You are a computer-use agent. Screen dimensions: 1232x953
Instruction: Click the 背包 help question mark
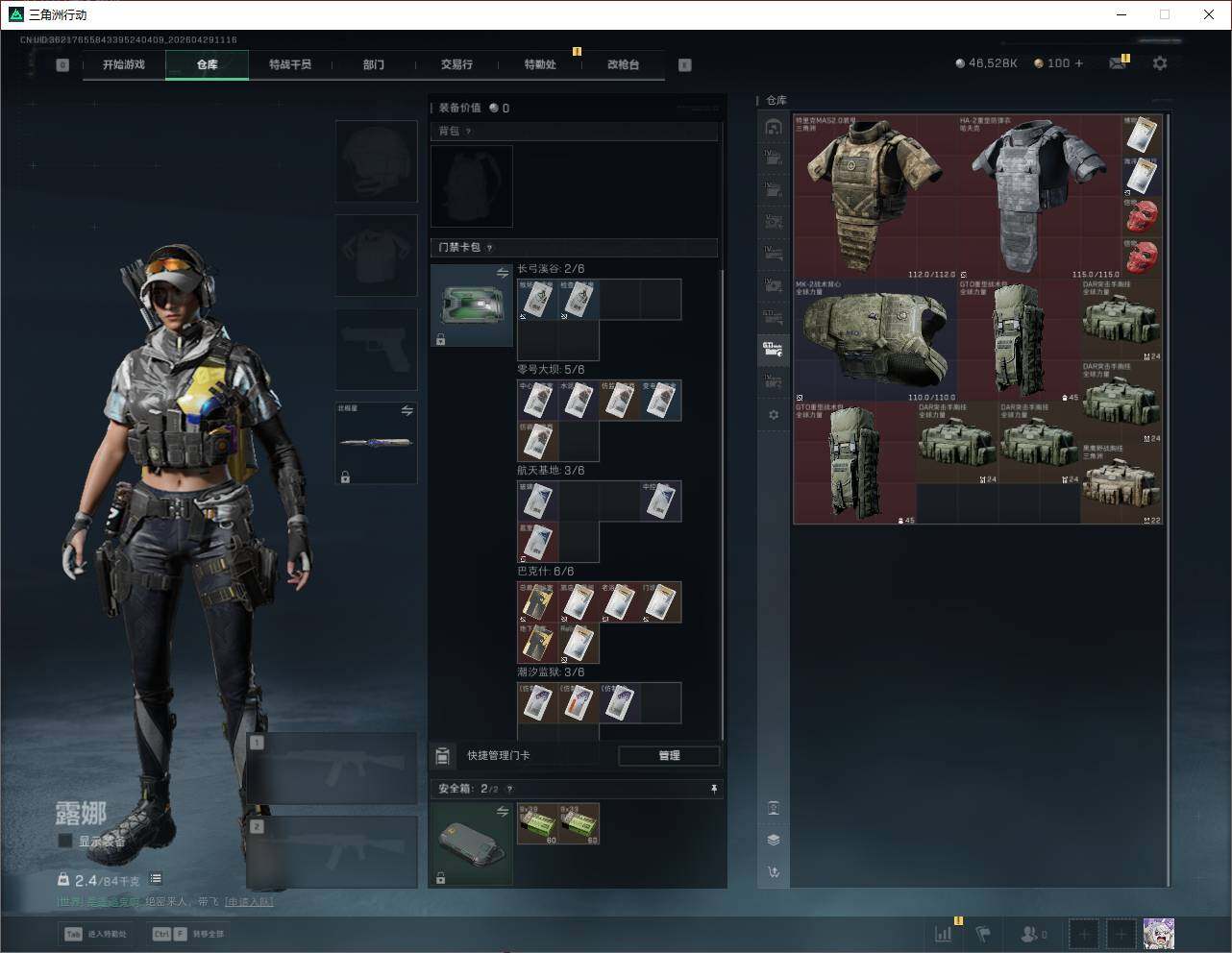coord(468,132)
